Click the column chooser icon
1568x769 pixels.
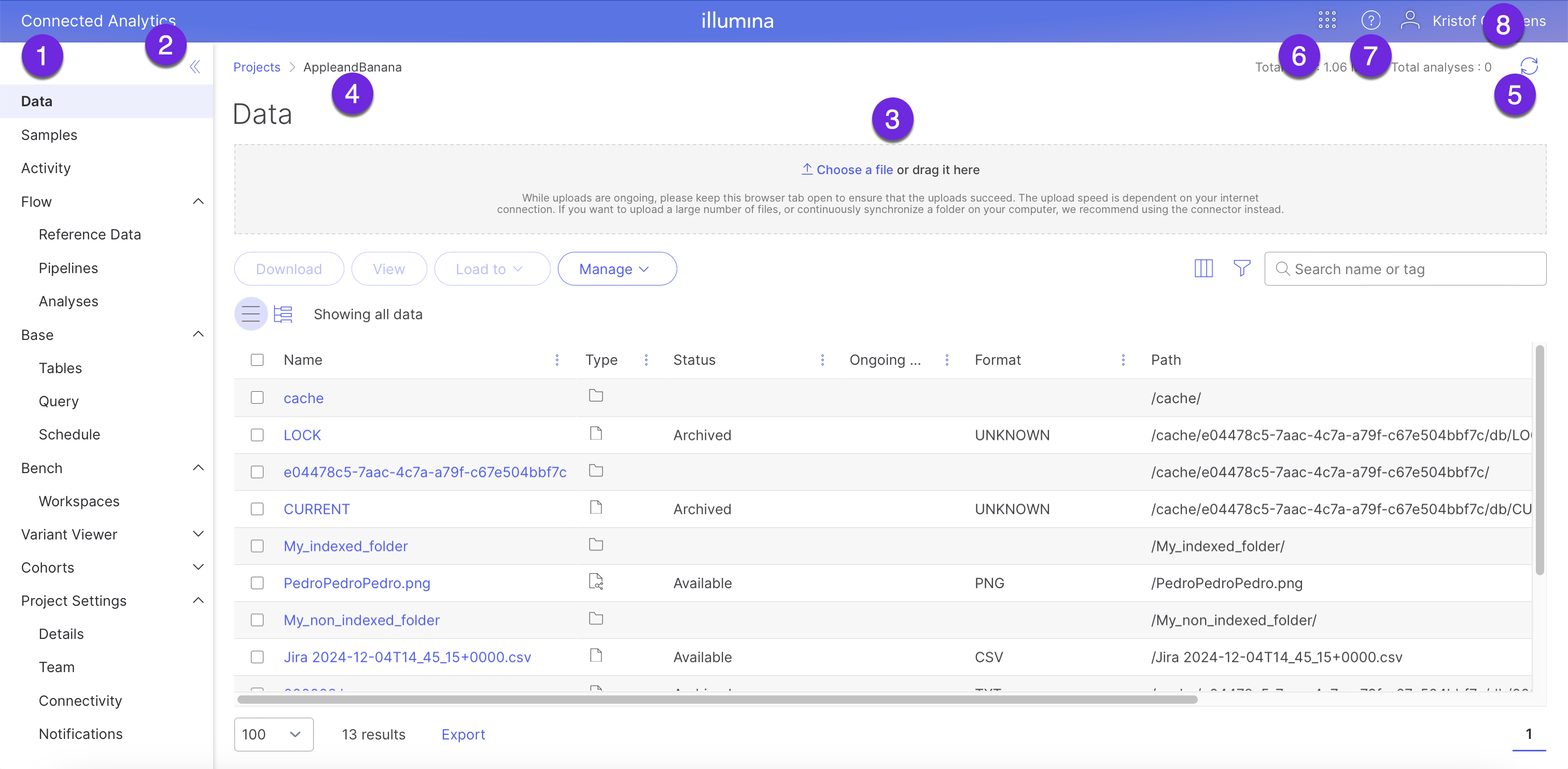[x=1203, y=269]
